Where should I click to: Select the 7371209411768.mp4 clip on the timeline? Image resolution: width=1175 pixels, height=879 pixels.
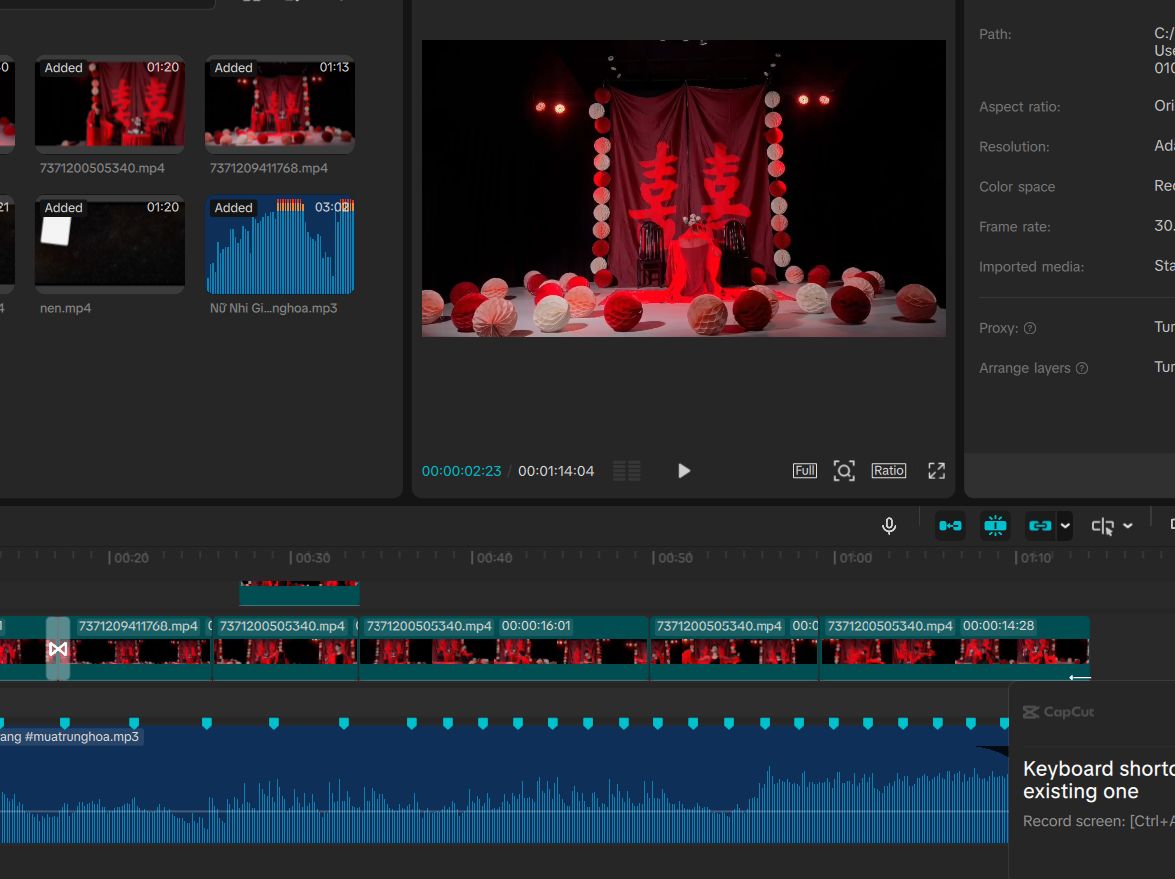pyautogui.click(x=141, y=648)
